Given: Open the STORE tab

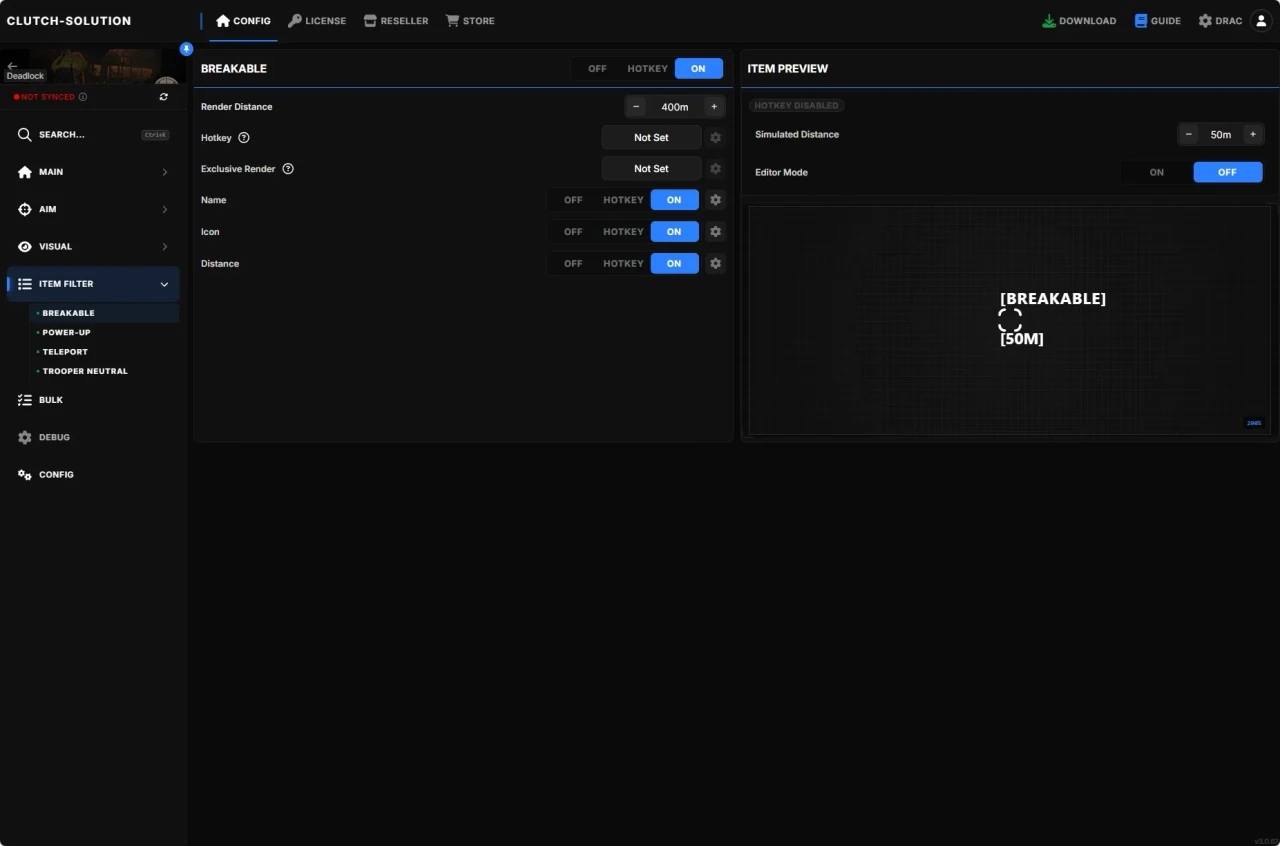Looking at the screenshot, I should tap(470, 21).
